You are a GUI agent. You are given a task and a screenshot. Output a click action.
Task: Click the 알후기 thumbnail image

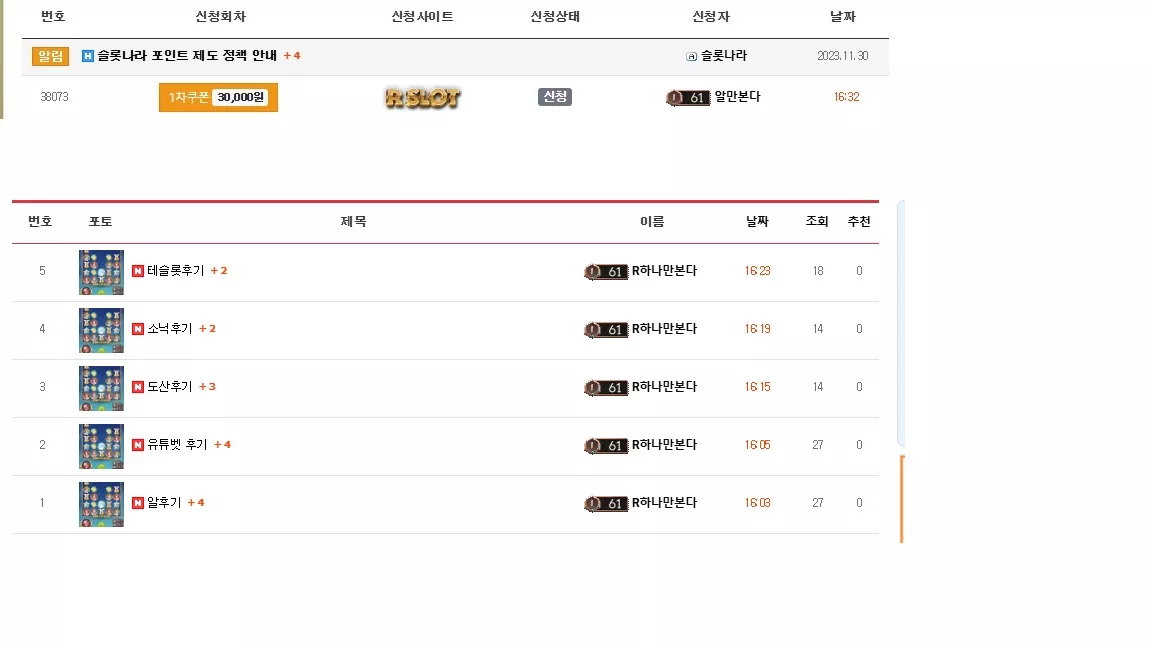(101, 504)
